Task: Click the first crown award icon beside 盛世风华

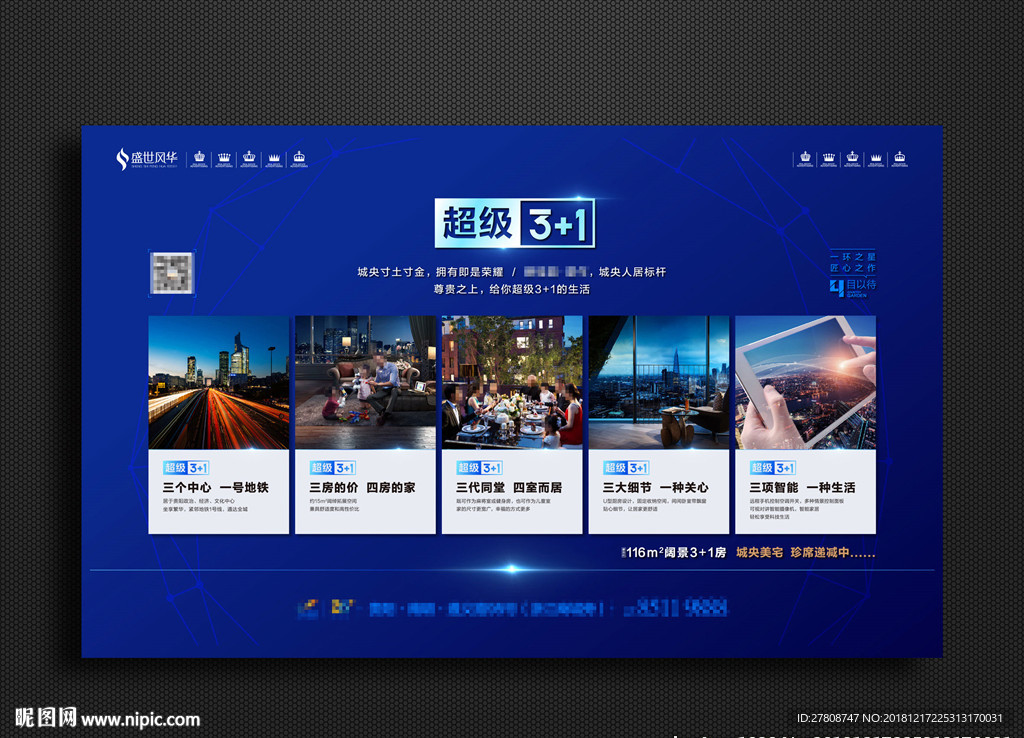Action: coord(200,159)
